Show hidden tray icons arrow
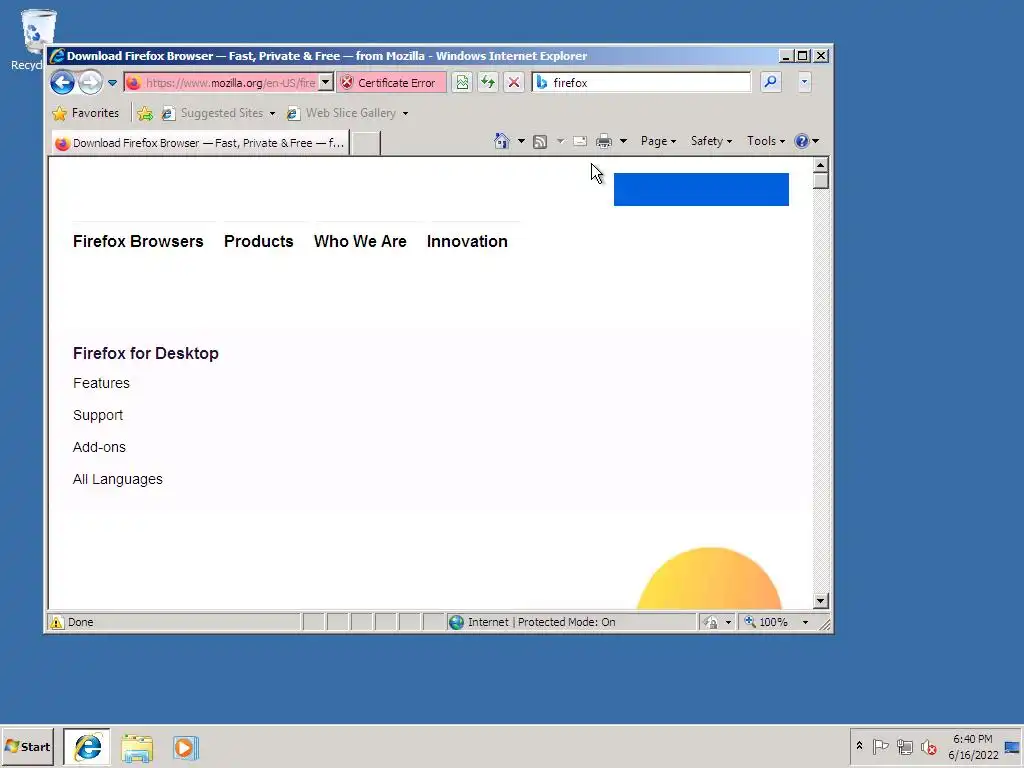 pos(859,746)
